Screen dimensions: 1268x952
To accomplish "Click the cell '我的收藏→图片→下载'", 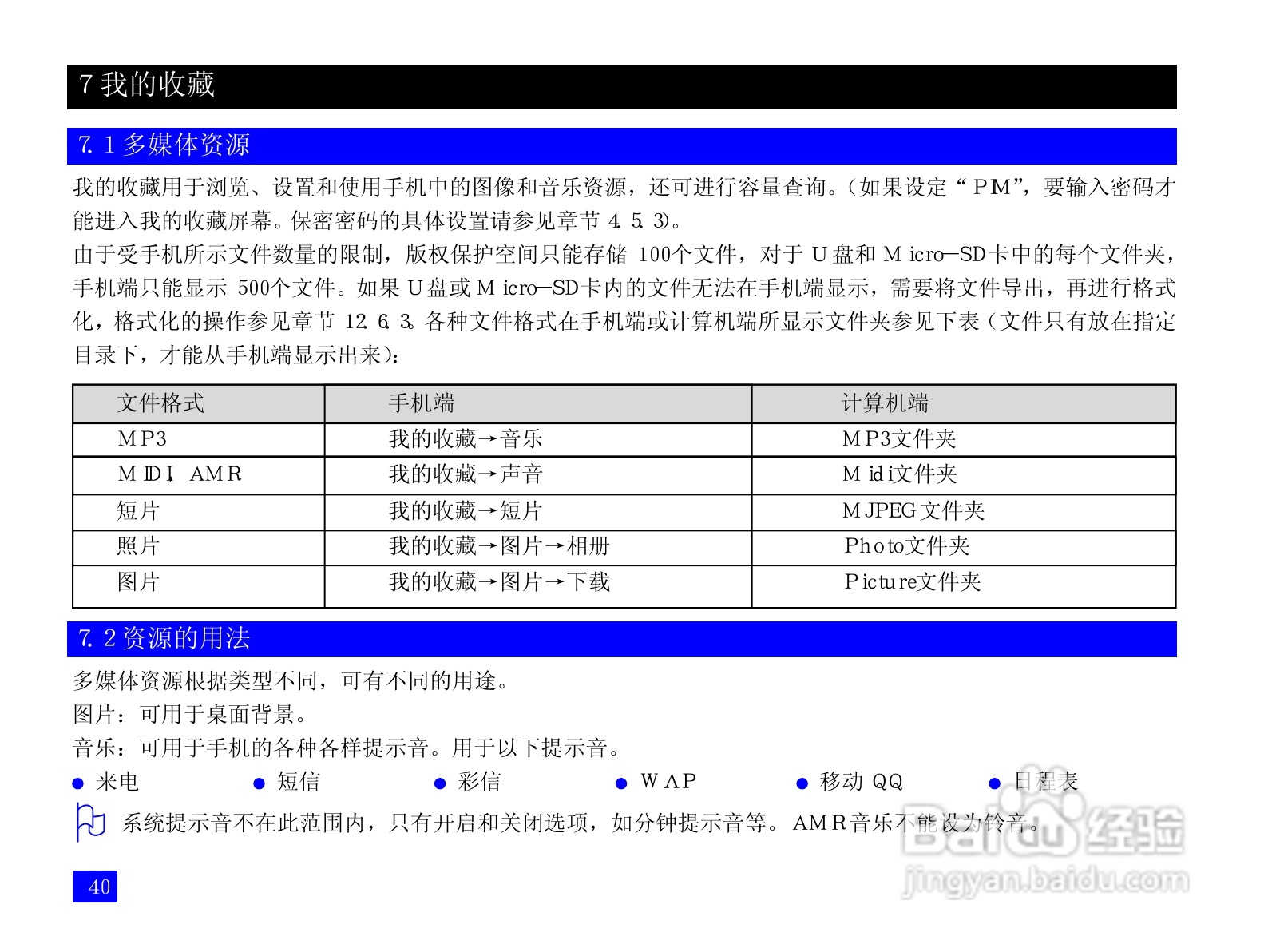I will (x=499, y=581).
